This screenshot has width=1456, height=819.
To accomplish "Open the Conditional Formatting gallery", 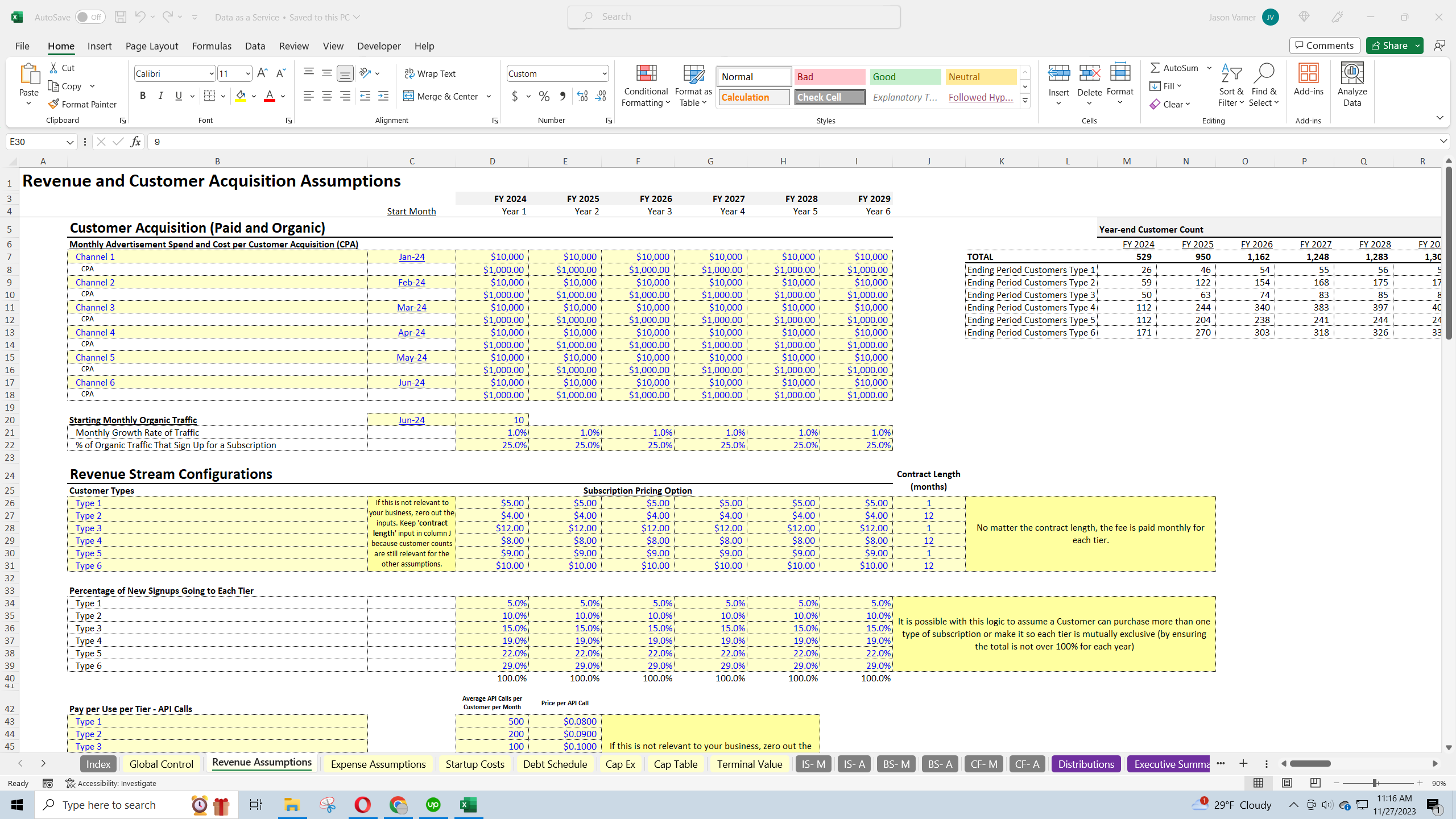I will tap(645, 85).
